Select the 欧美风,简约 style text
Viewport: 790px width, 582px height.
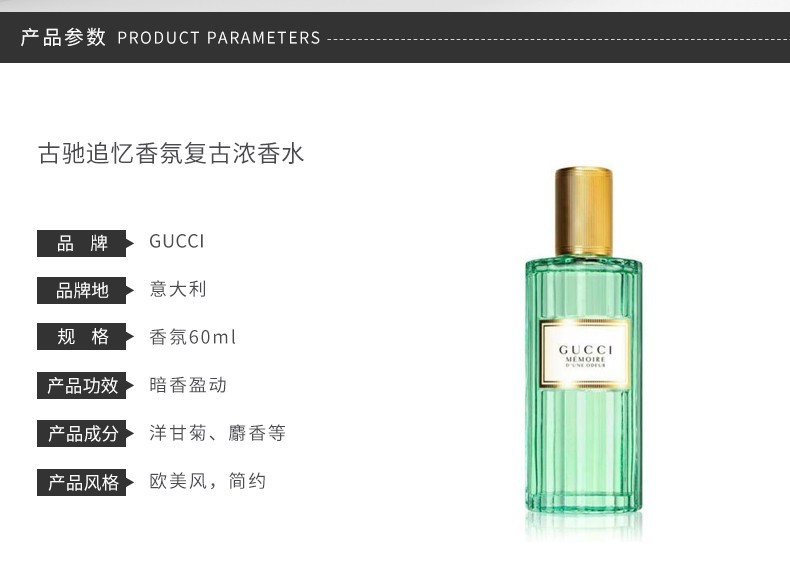[x=208, y=481]
